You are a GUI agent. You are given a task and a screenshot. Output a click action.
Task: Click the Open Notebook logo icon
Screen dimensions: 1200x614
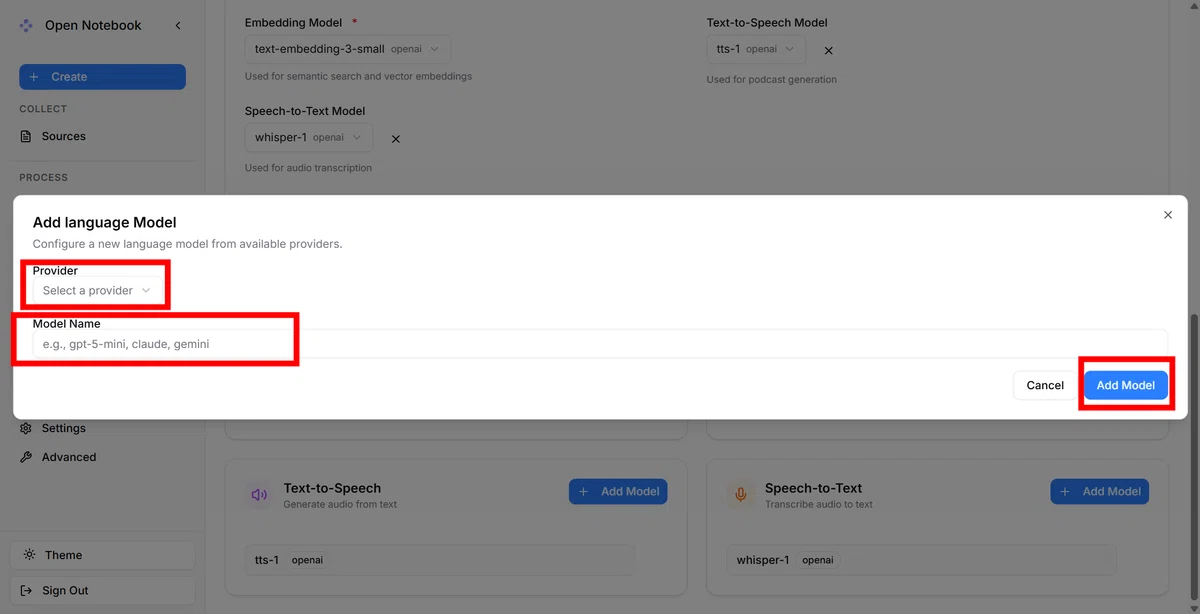point(26,25)
